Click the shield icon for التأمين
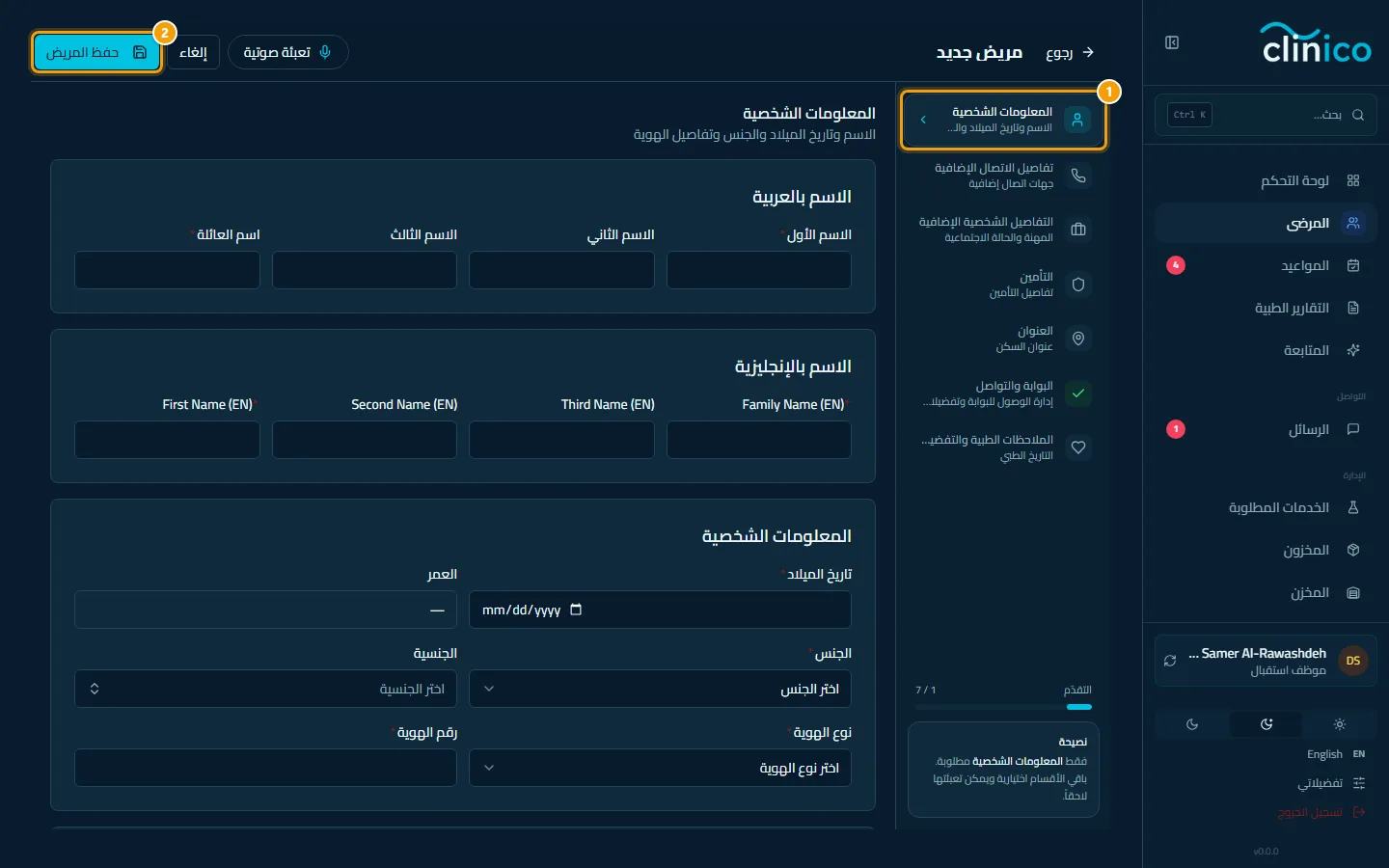This screenshot has width=1389, height=868. tap(1078, 285)
